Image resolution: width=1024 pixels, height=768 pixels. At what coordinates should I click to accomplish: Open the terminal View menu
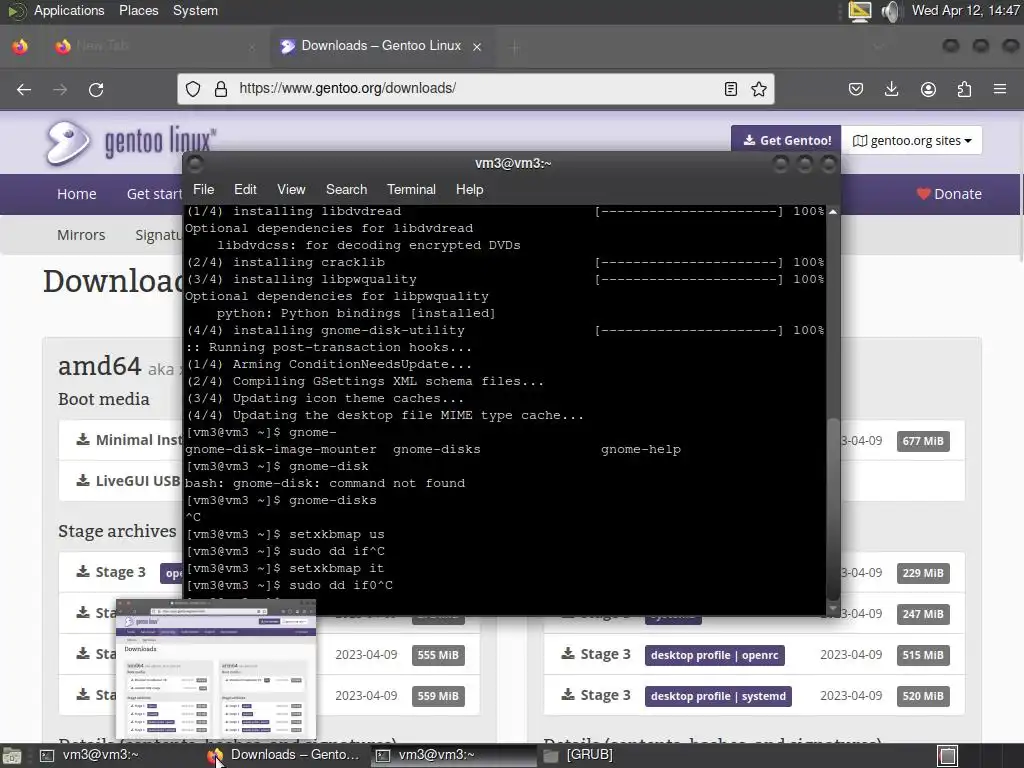click(x=291, y=189)
